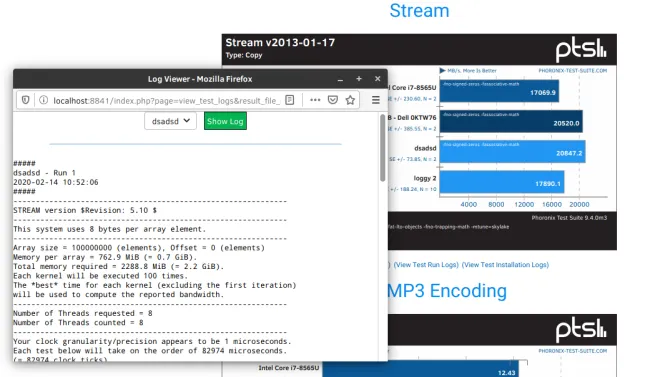
Task: Click the localhost URL address field
Action: (x=167, y=100)
